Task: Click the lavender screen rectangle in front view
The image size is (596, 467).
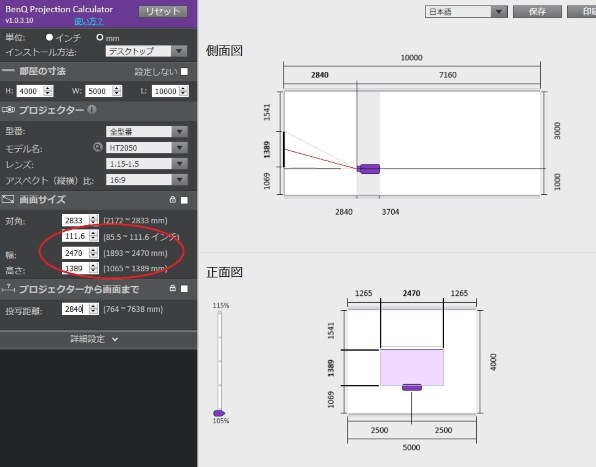Action: (x=412, y=367)
